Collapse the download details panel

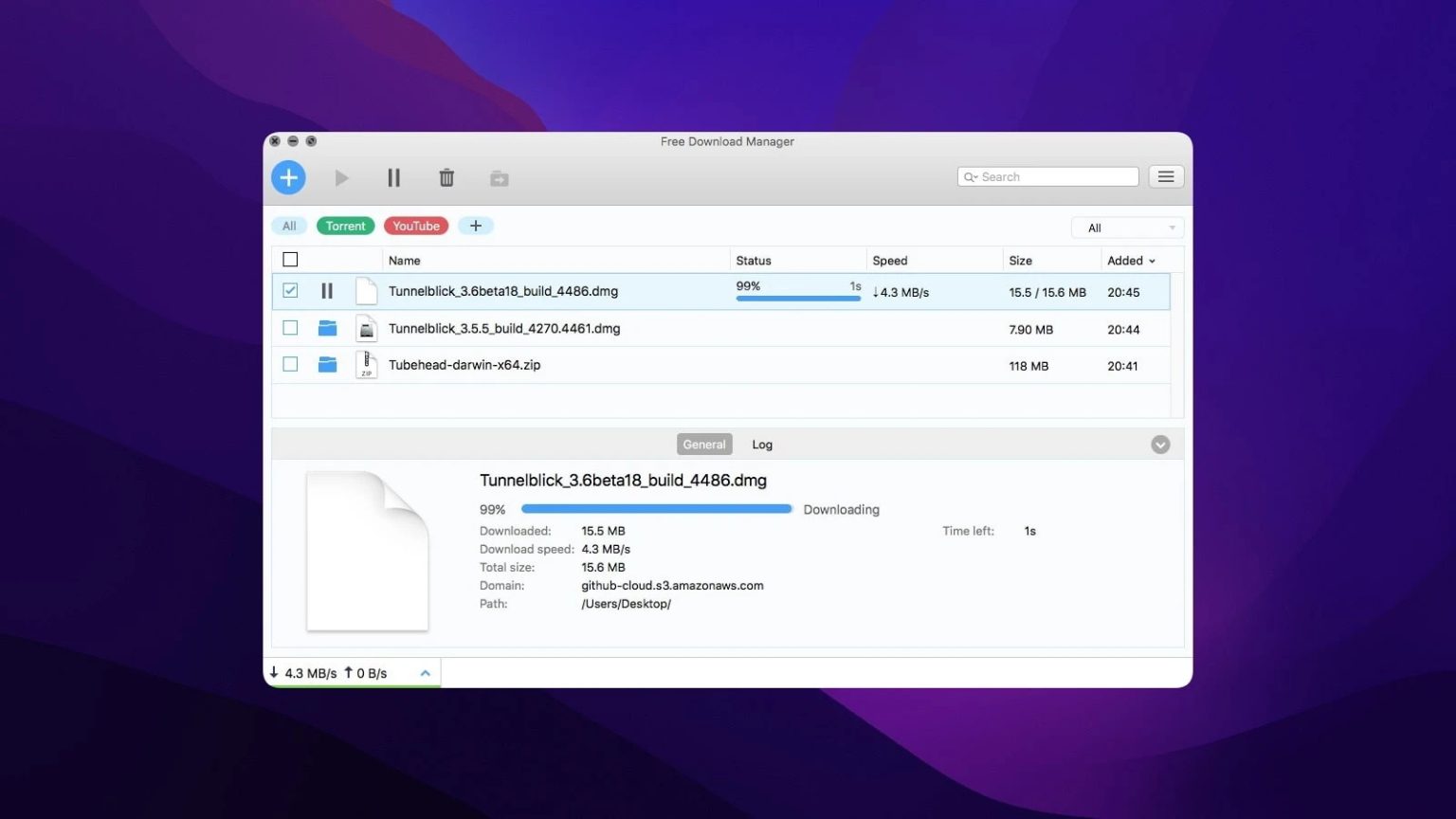coord(1159,444)
